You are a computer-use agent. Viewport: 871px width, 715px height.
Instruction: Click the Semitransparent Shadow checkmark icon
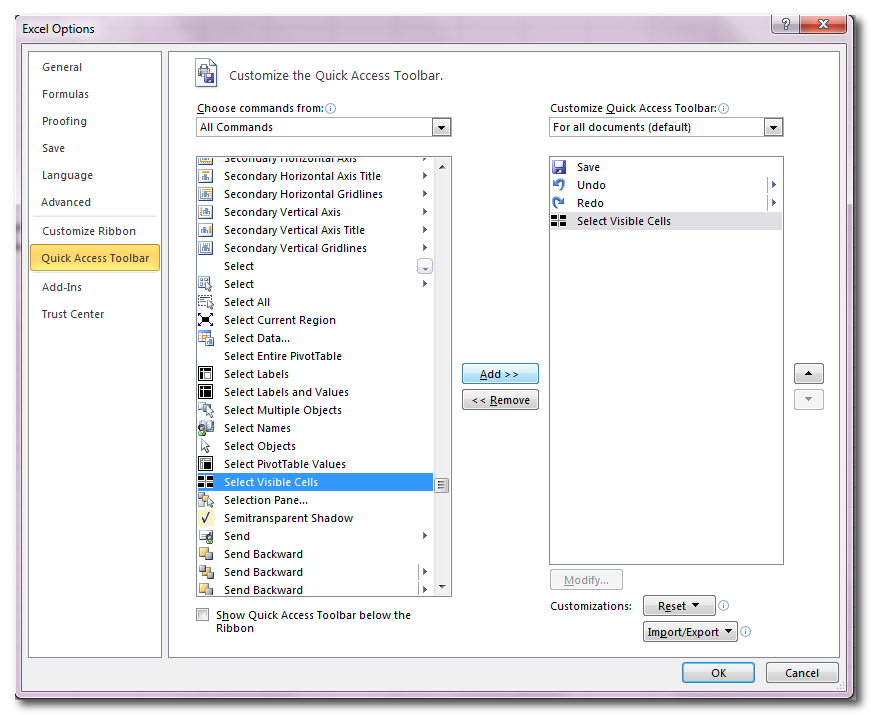coord(207,518)
